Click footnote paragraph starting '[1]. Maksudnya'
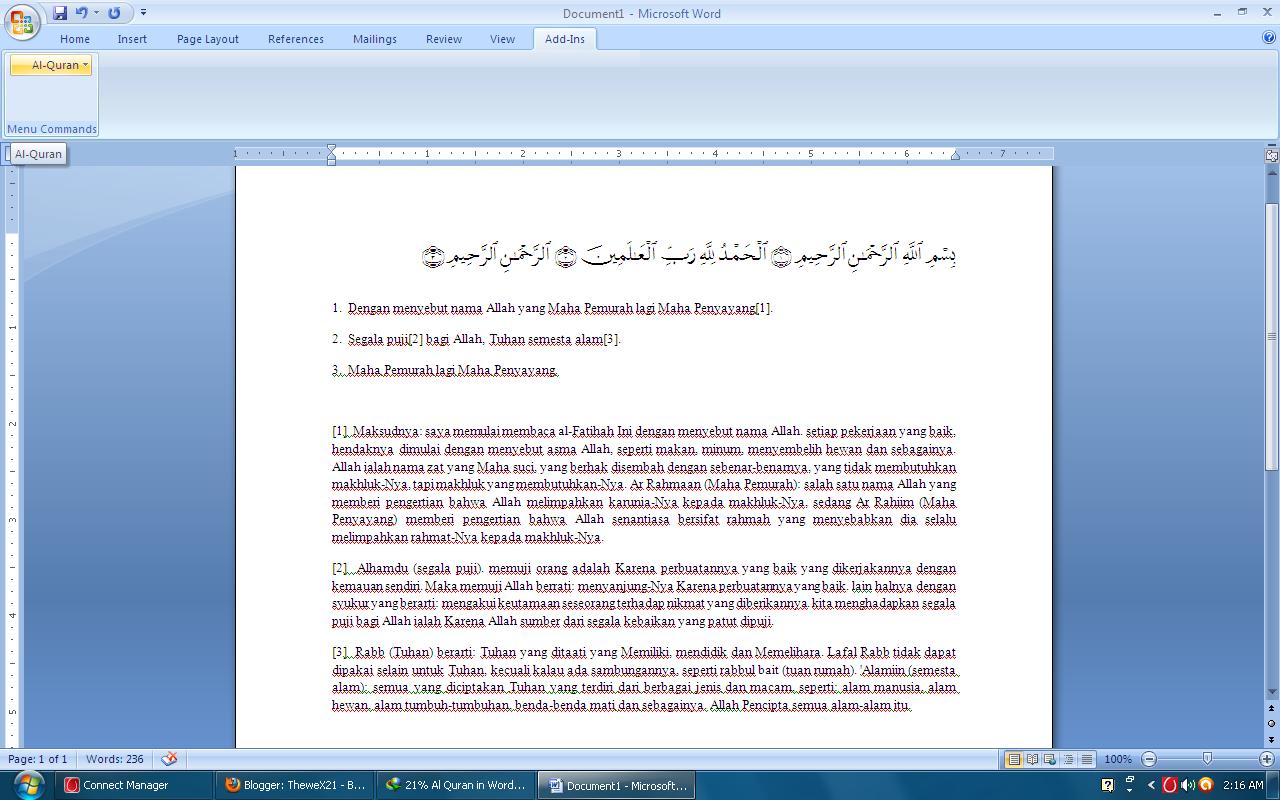Image resolution: width=1280 pixels, height=800 pixels. click(x=644, y=484)
